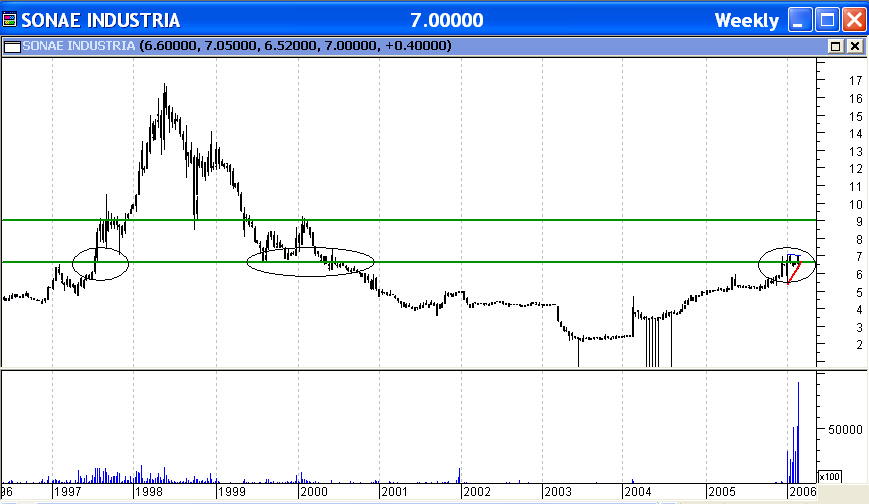This screenshot has width=869, height=504.
Task: Click the 10 price scale label
Action: coord(855,205)
